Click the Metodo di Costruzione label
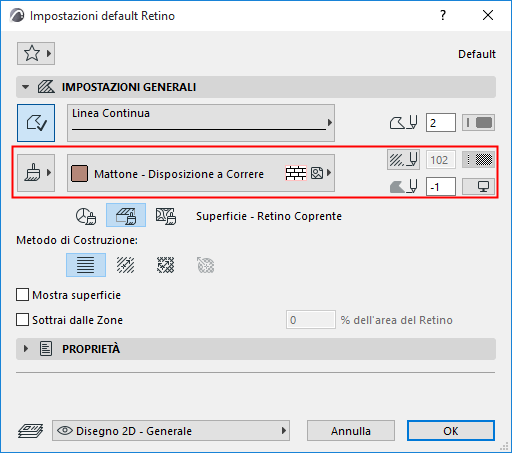Viewport: 512px width, 453px height. (77, 240)
